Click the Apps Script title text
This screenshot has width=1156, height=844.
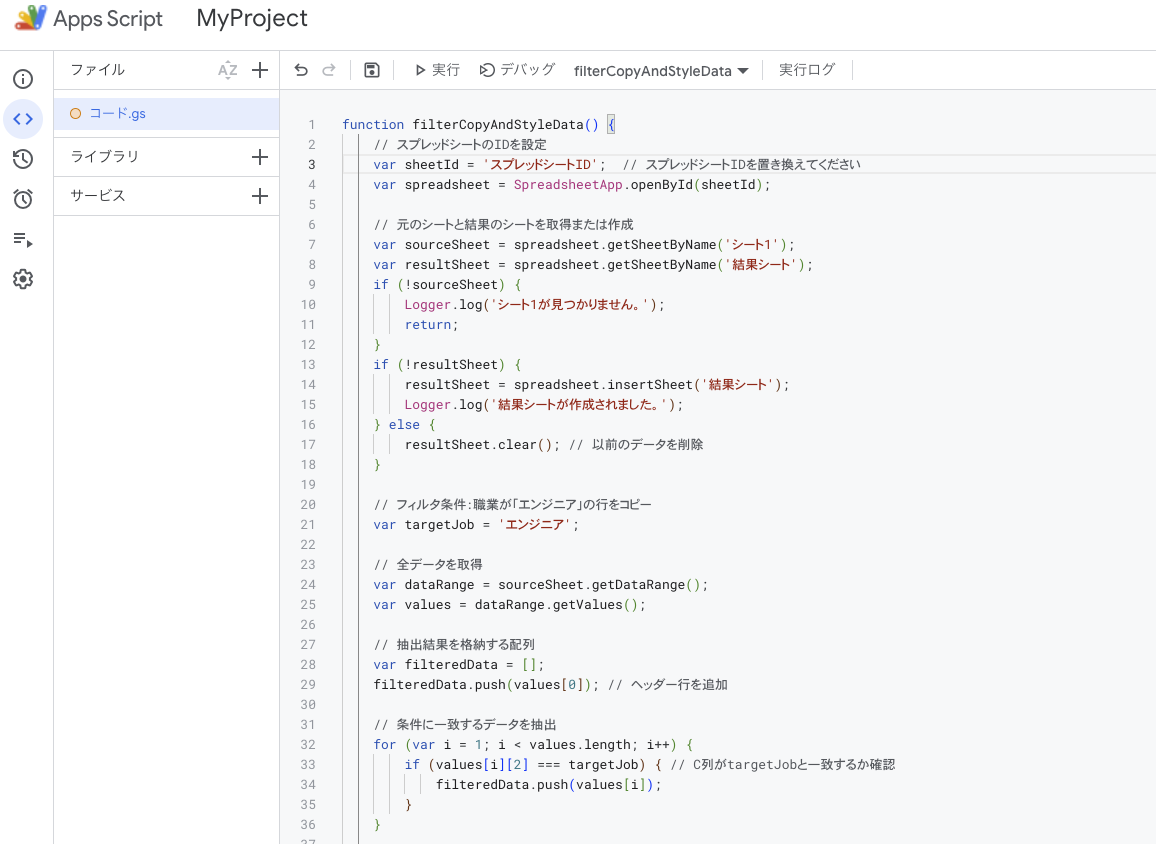108,18
